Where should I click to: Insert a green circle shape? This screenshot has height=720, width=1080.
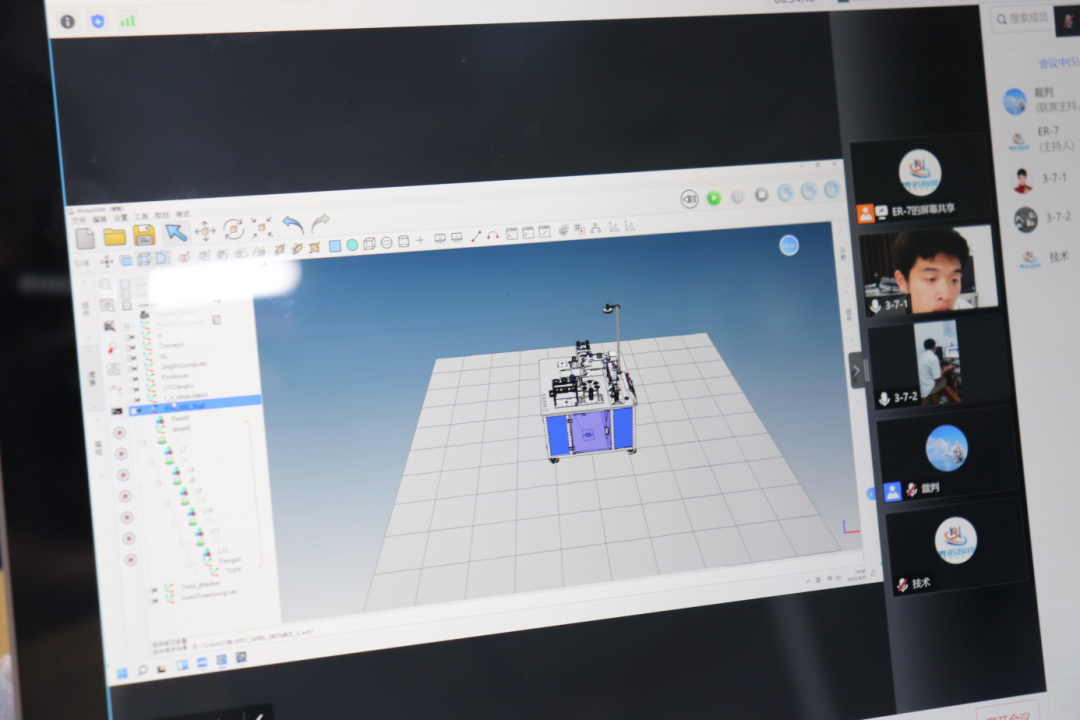pyautogui.click(x=352, y=245)
